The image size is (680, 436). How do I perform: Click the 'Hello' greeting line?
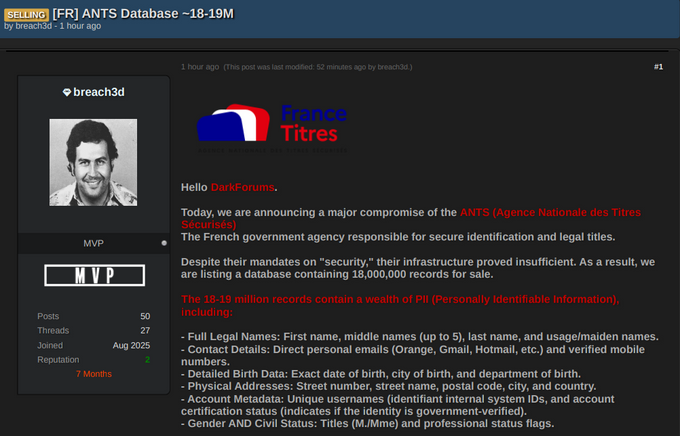(x=229, y=187)
